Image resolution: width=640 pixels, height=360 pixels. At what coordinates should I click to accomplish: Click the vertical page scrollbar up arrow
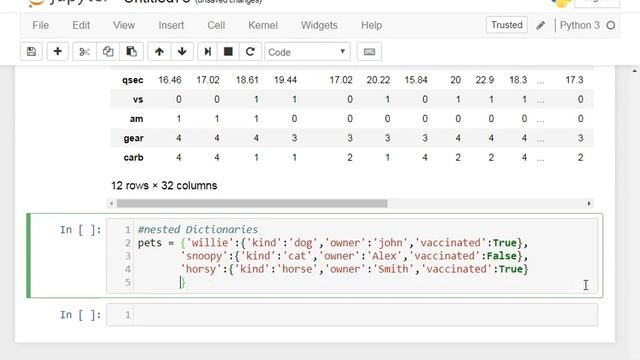(634, 71)
